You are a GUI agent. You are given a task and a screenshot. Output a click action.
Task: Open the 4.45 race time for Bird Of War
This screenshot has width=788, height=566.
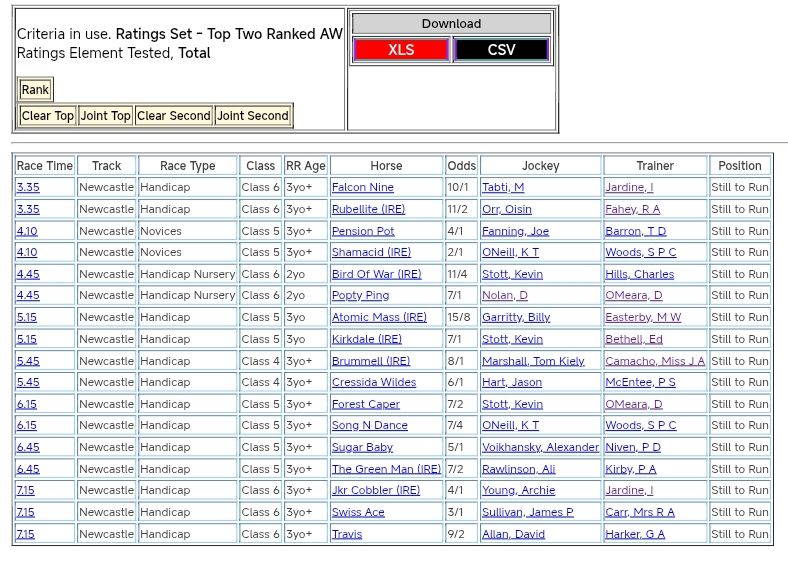pyautogui.click(x=28, y=275)
